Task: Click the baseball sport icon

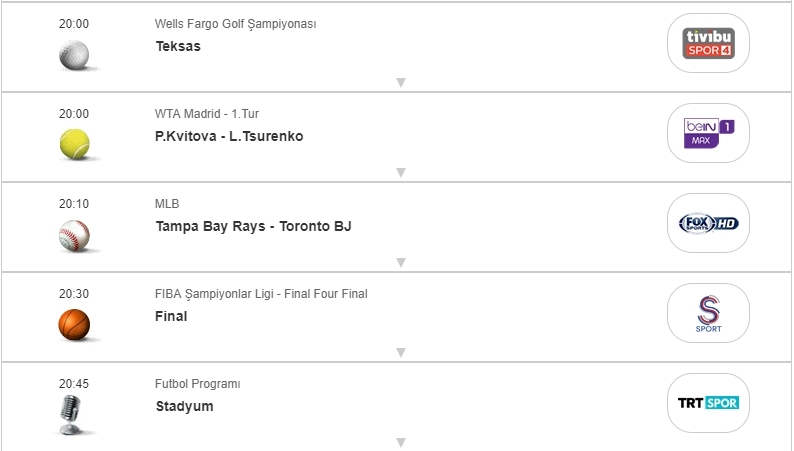Action: (x=74, y=234)
